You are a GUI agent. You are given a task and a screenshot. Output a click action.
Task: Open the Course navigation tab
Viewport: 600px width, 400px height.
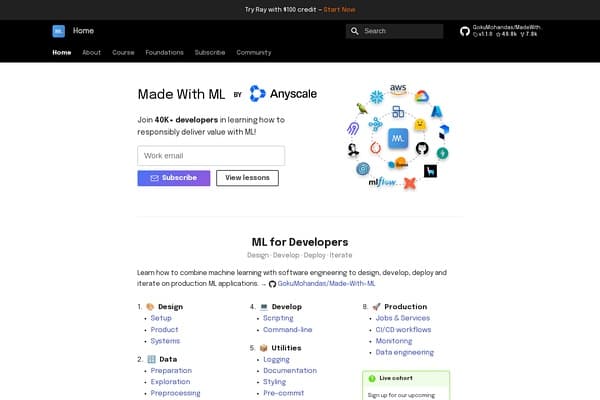point(123,52)
